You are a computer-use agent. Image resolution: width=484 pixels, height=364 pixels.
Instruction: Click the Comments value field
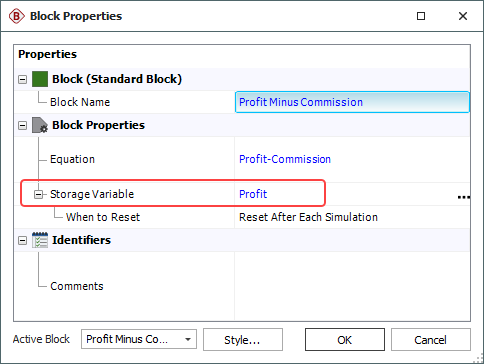pos(352,286)
